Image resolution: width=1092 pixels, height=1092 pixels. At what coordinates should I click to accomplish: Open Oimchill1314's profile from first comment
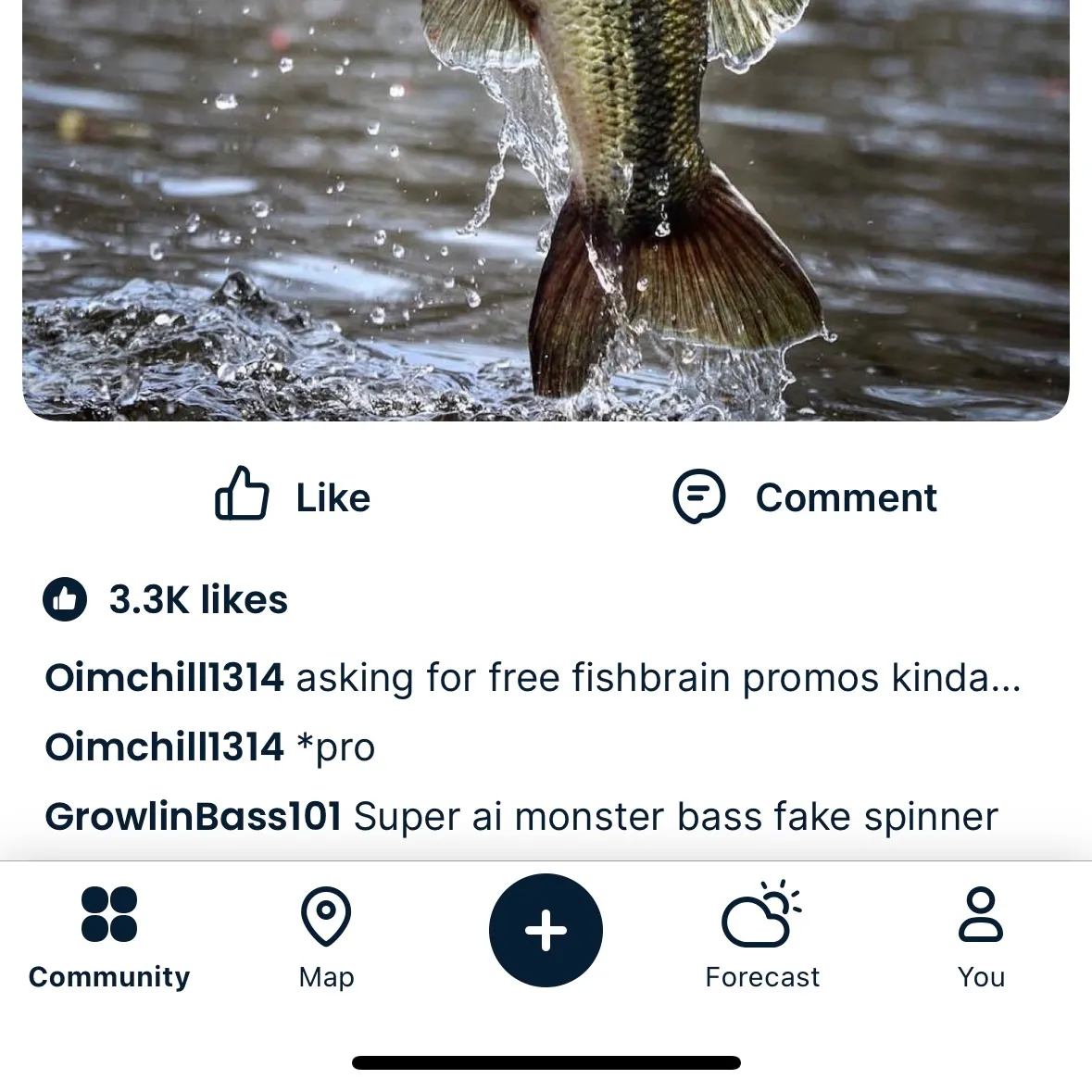tap(165, 677)
